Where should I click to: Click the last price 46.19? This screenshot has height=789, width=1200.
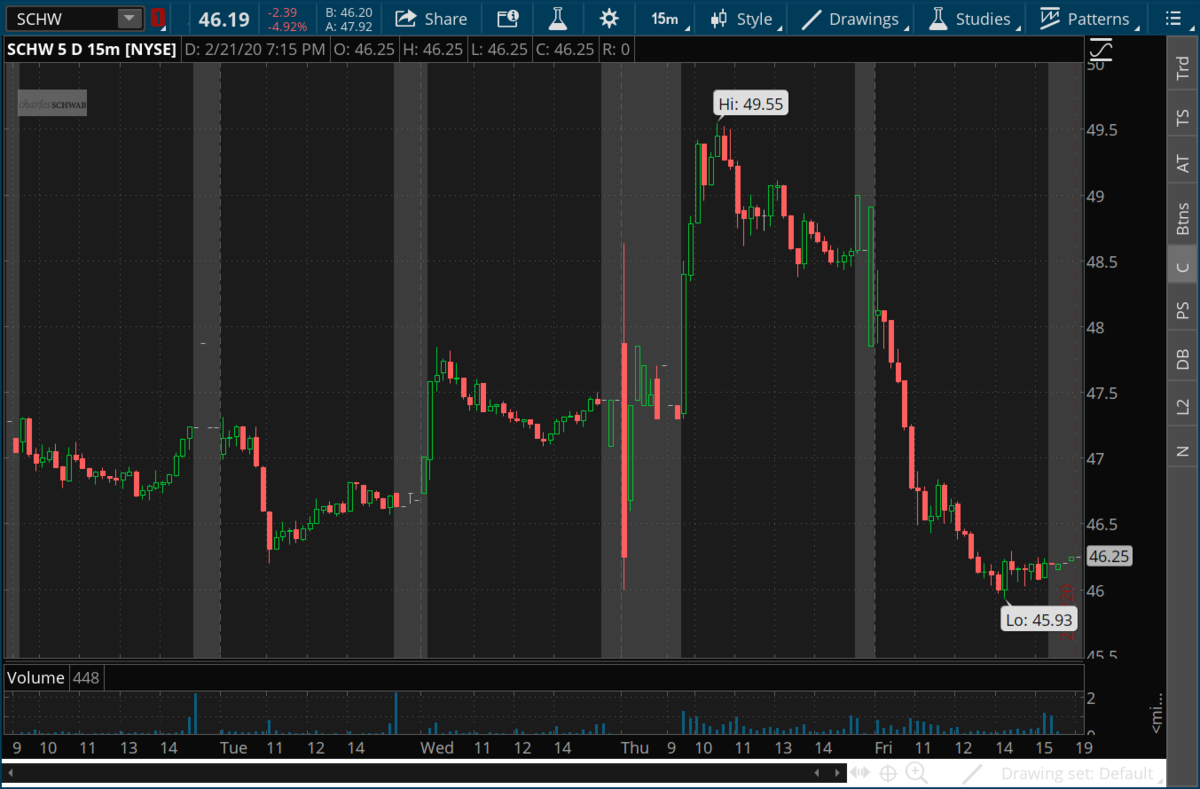(223, 18)
